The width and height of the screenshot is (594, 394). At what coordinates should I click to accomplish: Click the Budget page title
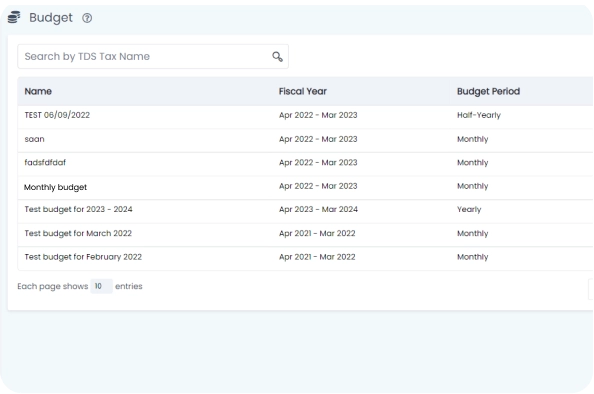pyautogui.click(x=51, y=18)
